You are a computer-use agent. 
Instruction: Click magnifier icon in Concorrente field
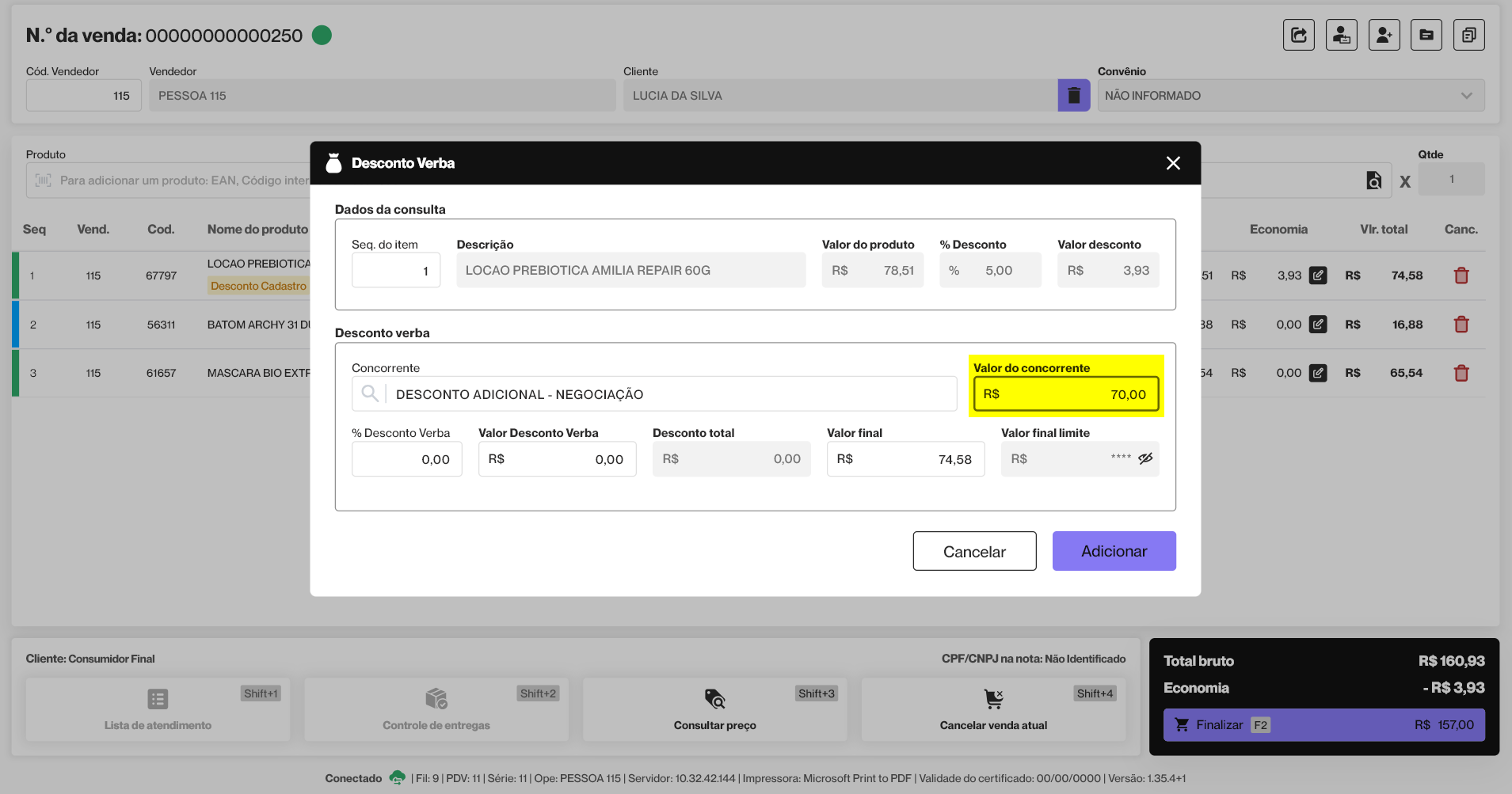[369, 393]
